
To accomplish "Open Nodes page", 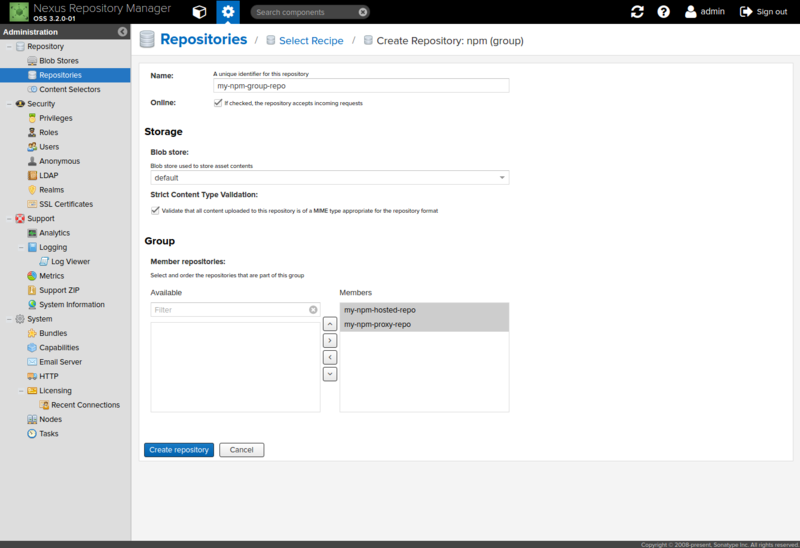I will [51, 419].
